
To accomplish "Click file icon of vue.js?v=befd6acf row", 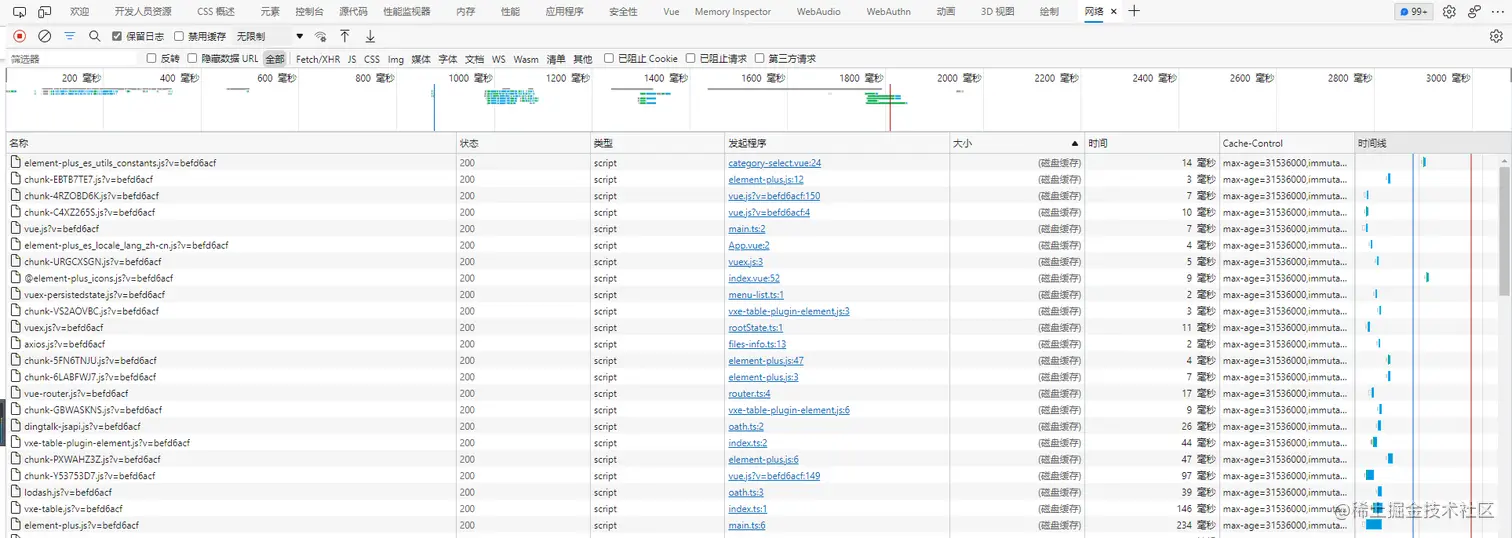I will click(15, 229).
